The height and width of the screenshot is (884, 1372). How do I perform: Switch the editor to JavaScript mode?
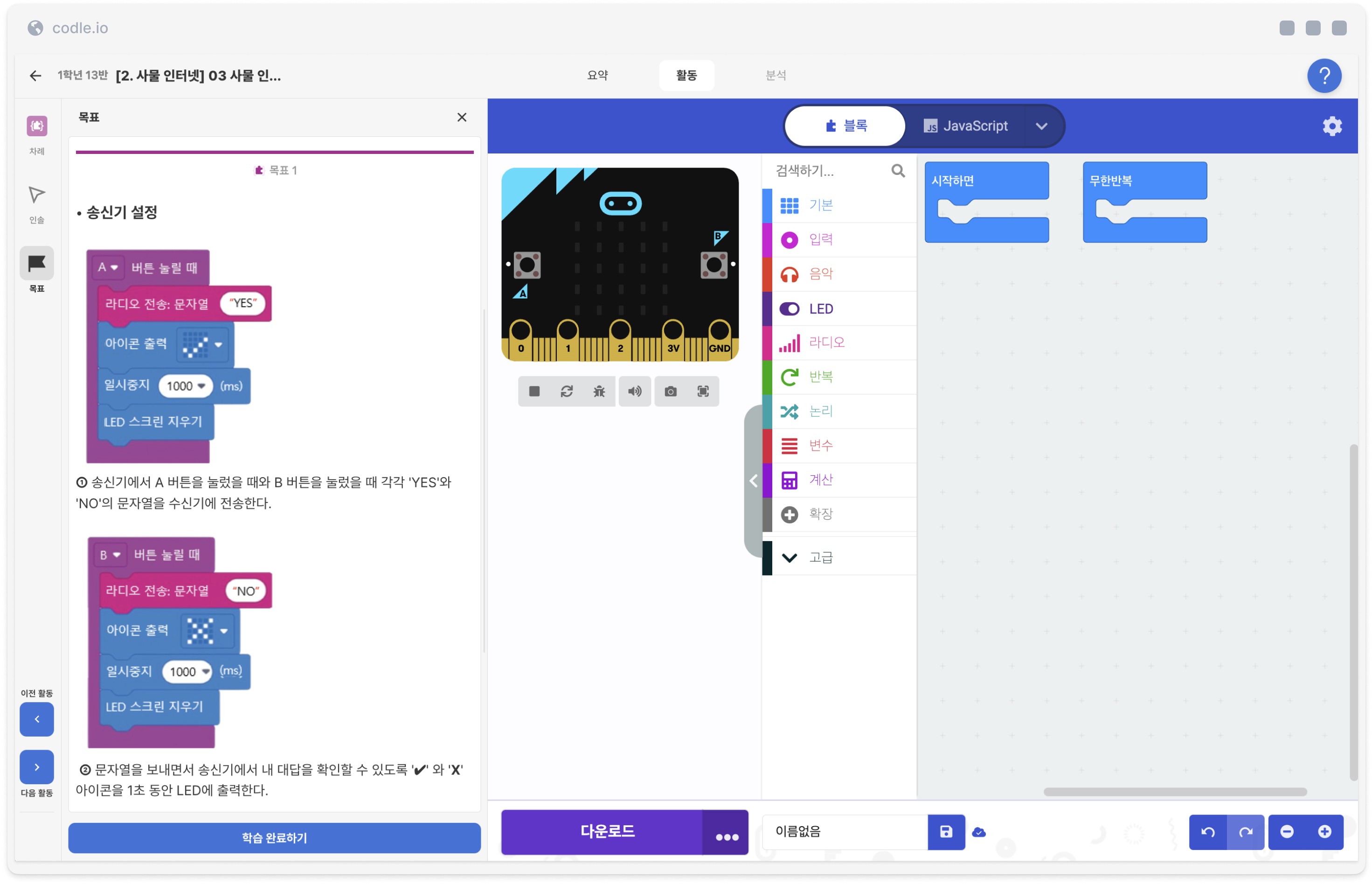click(966, 126)
